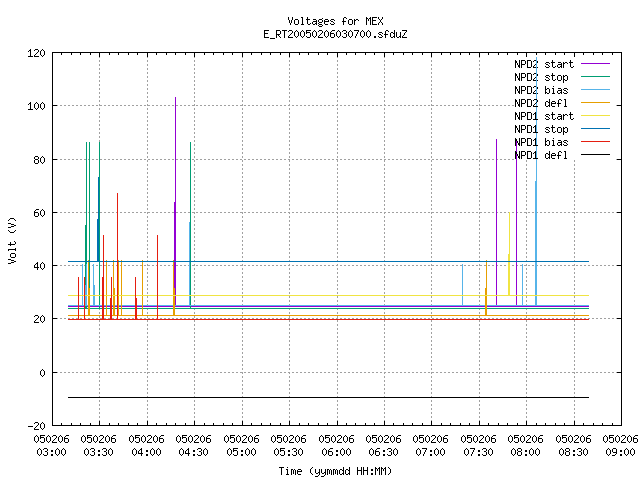Click the 120 y-axis tick label
Image resolution: width=640 pixels, height=480 pixels.
pos(36,53)
